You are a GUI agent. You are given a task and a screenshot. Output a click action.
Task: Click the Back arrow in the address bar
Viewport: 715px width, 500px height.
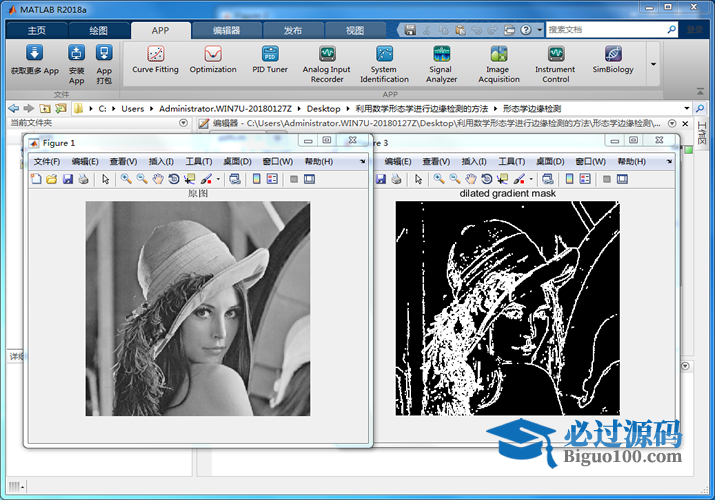(14, 108)
